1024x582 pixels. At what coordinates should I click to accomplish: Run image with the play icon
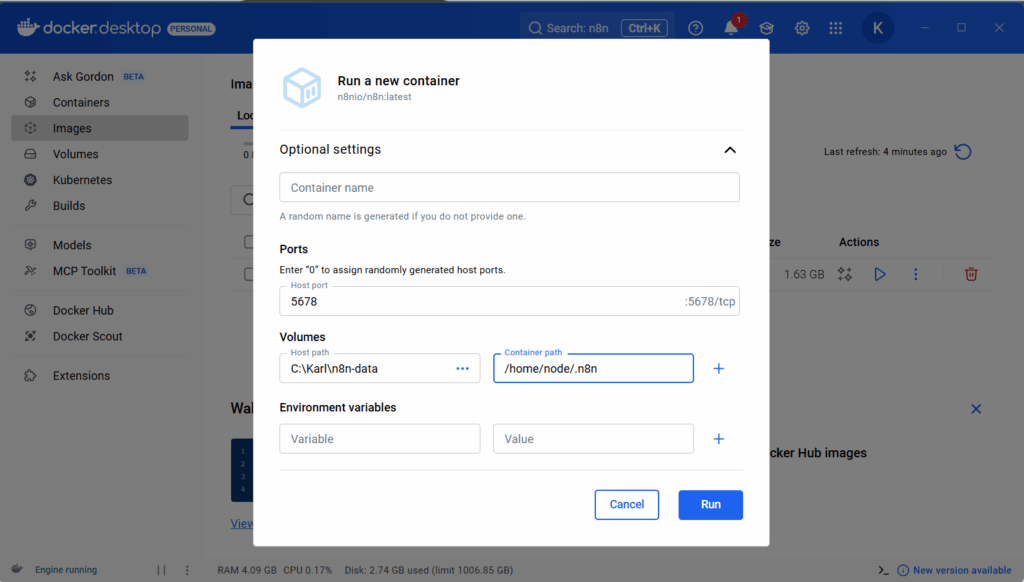click(880, 274)
